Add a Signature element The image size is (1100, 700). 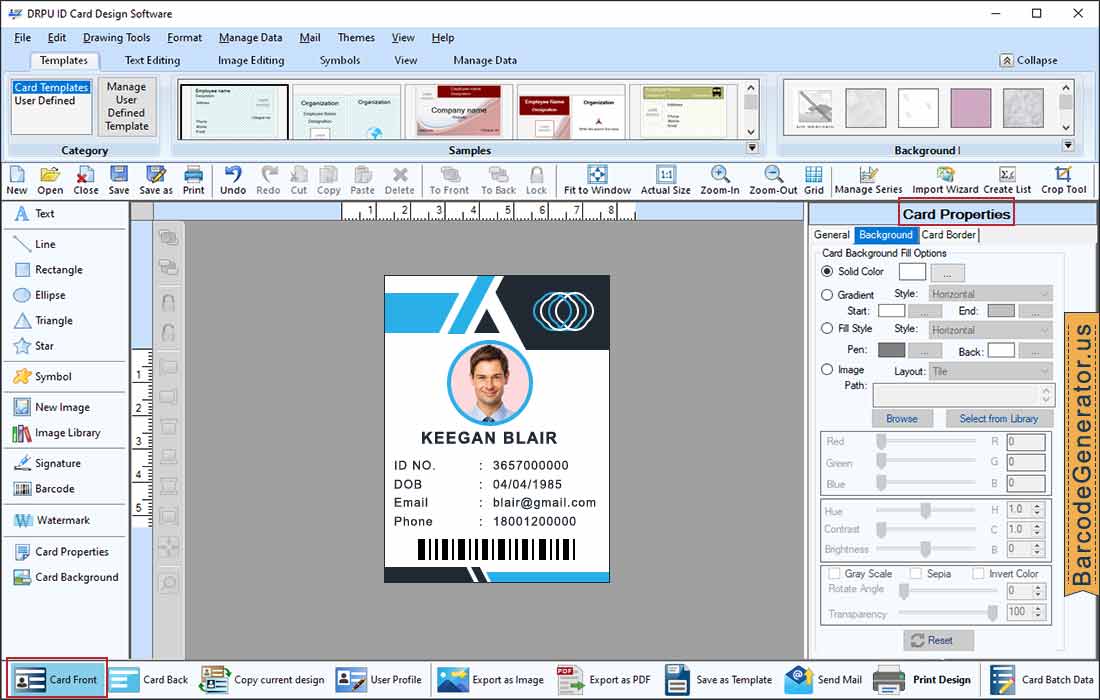point(47,463)
